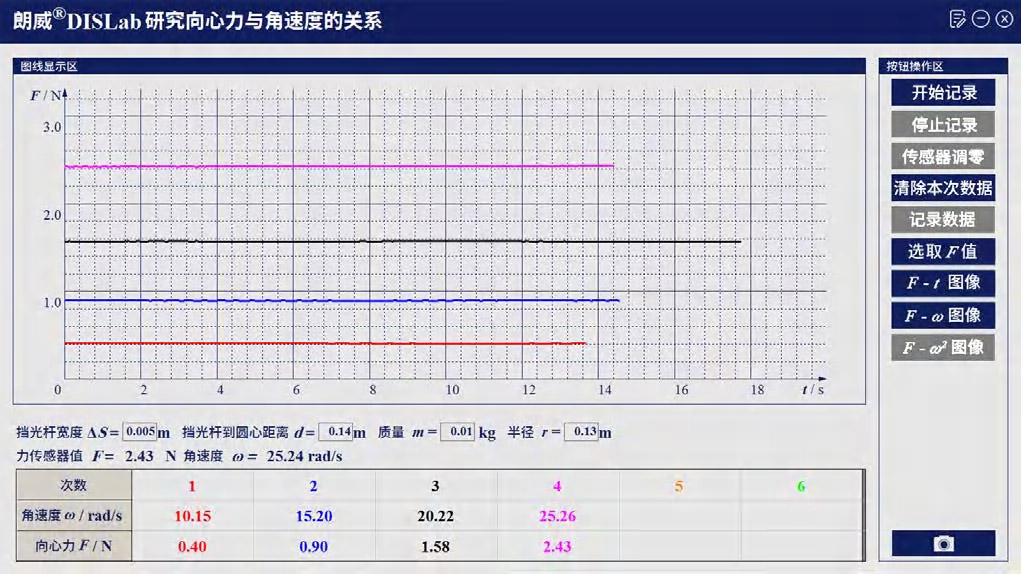Click the 挡光杆宽度 ΔS input field

[140, 433]
